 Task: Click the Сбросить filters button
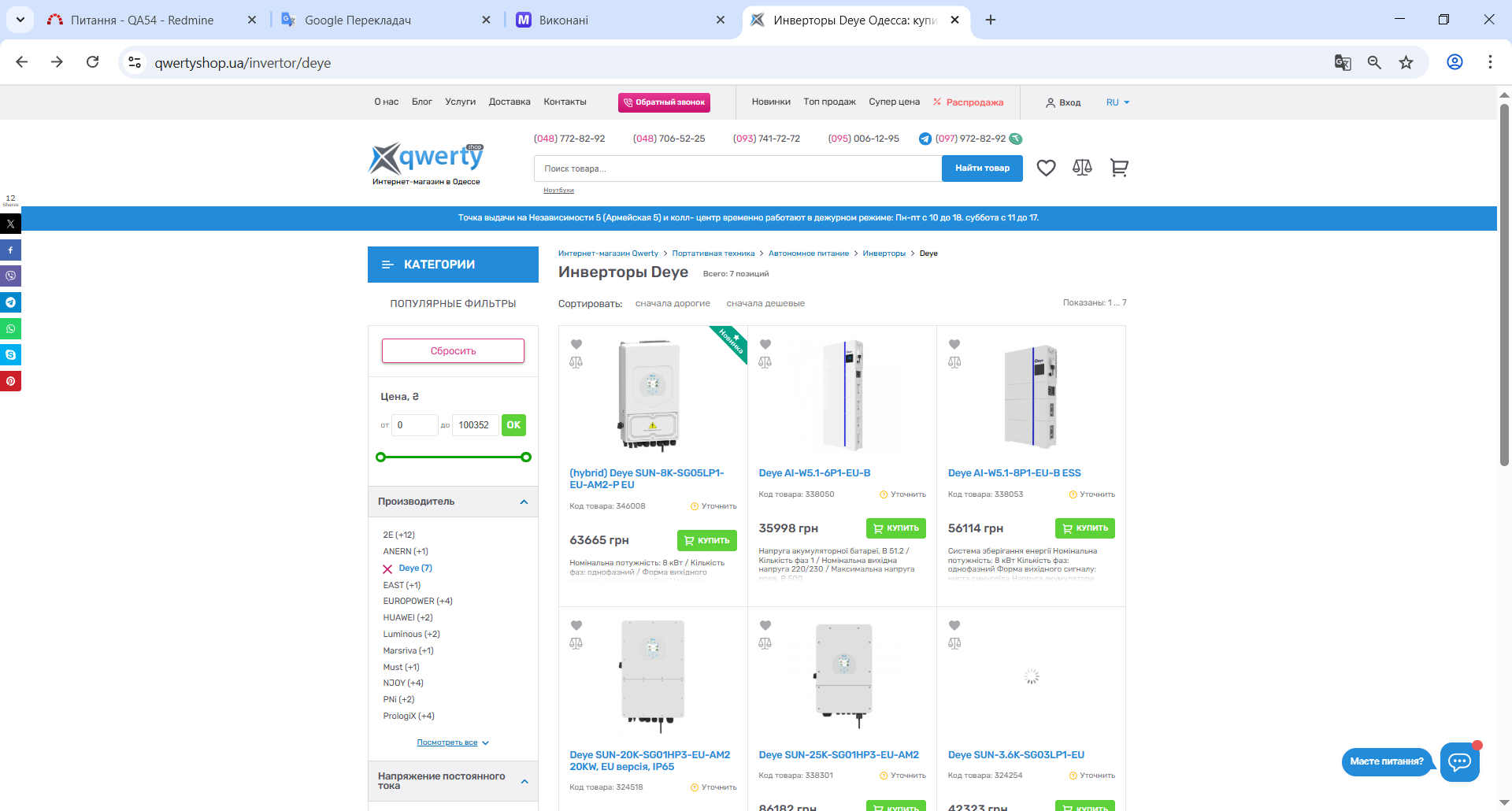pyautogui.click(x=453, y=351)
